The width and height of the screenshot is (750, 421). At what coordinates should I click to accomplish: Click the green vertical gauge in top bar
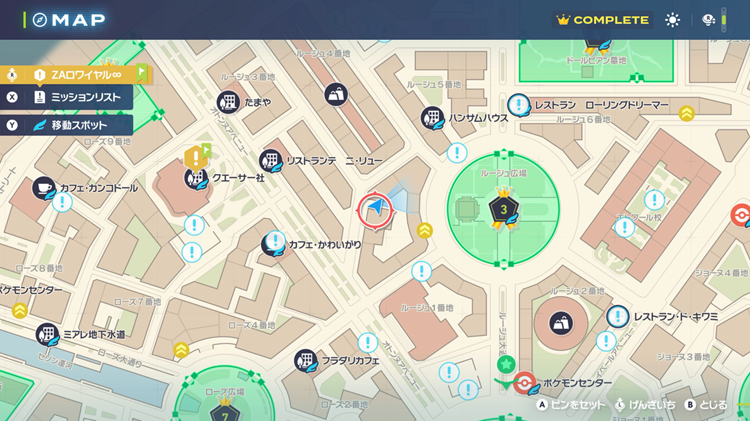click(x=725, y=20)
